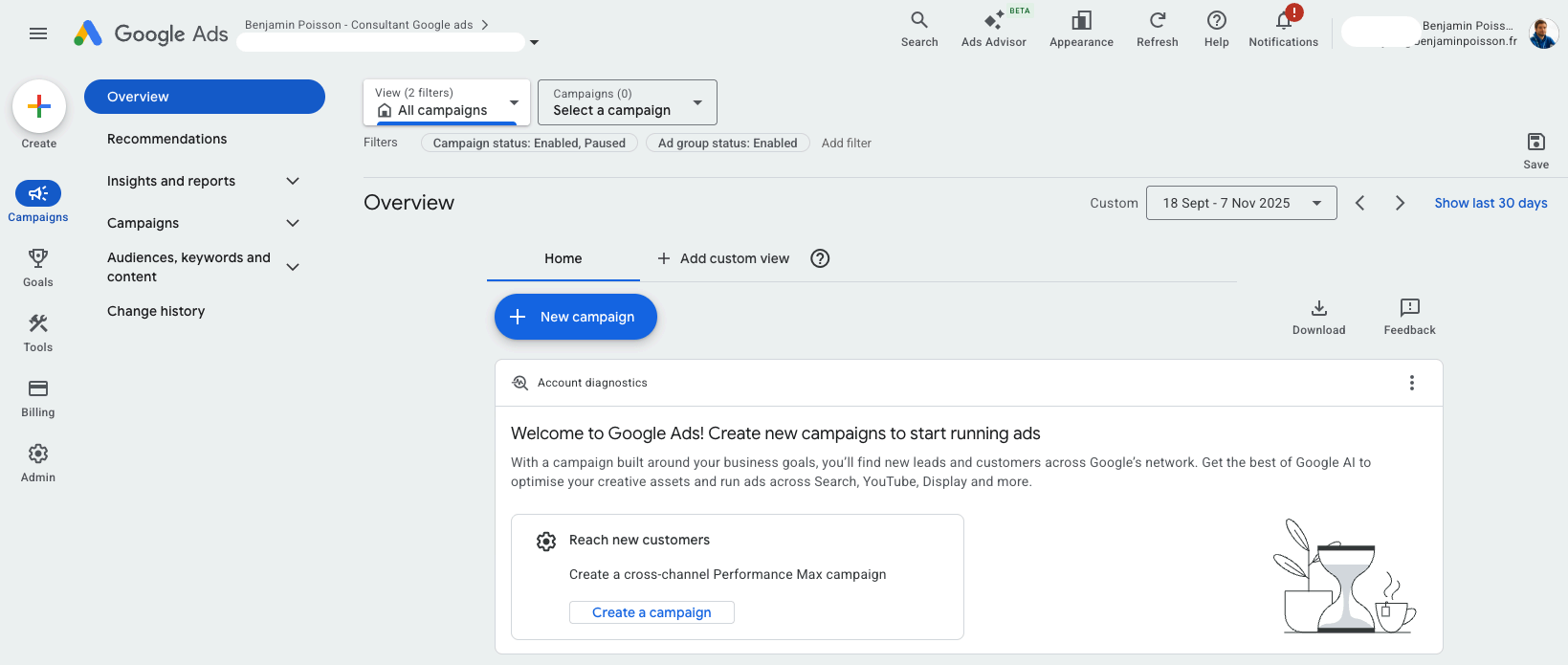The width and height of the screenshot is (1568, 665).
Task: Edit Ad group status: Enabled filter
Action: tap(728, 143)
